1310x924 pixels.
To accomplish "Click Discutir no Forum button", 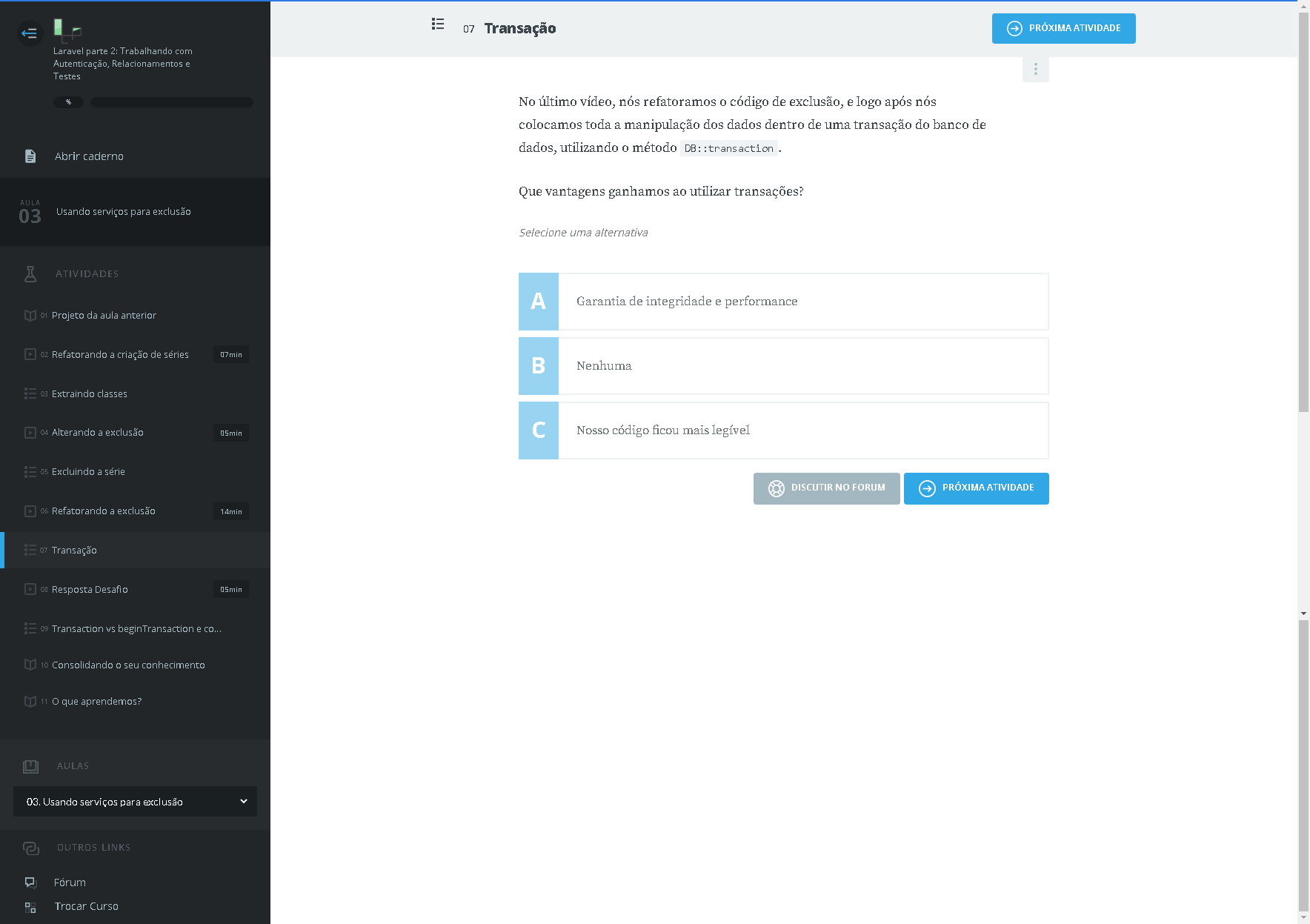I will [x=826, y=488].
